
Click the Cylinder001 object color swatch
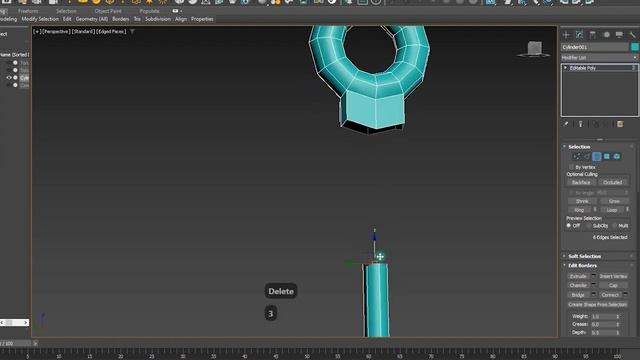[634, 47]
